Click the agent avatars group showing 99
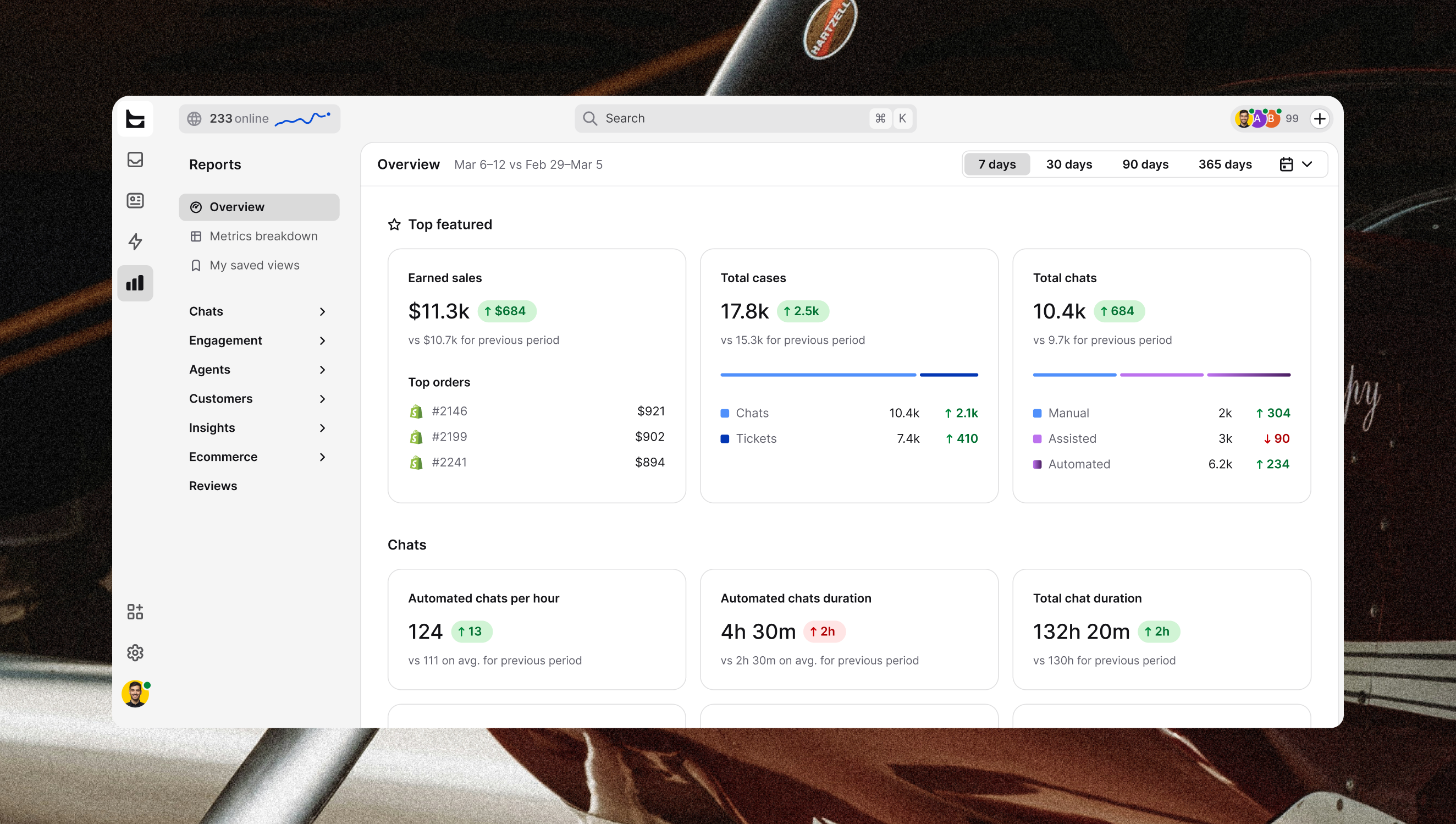The width and height of the screenshot is (1456, 824). click(1266, 118)
